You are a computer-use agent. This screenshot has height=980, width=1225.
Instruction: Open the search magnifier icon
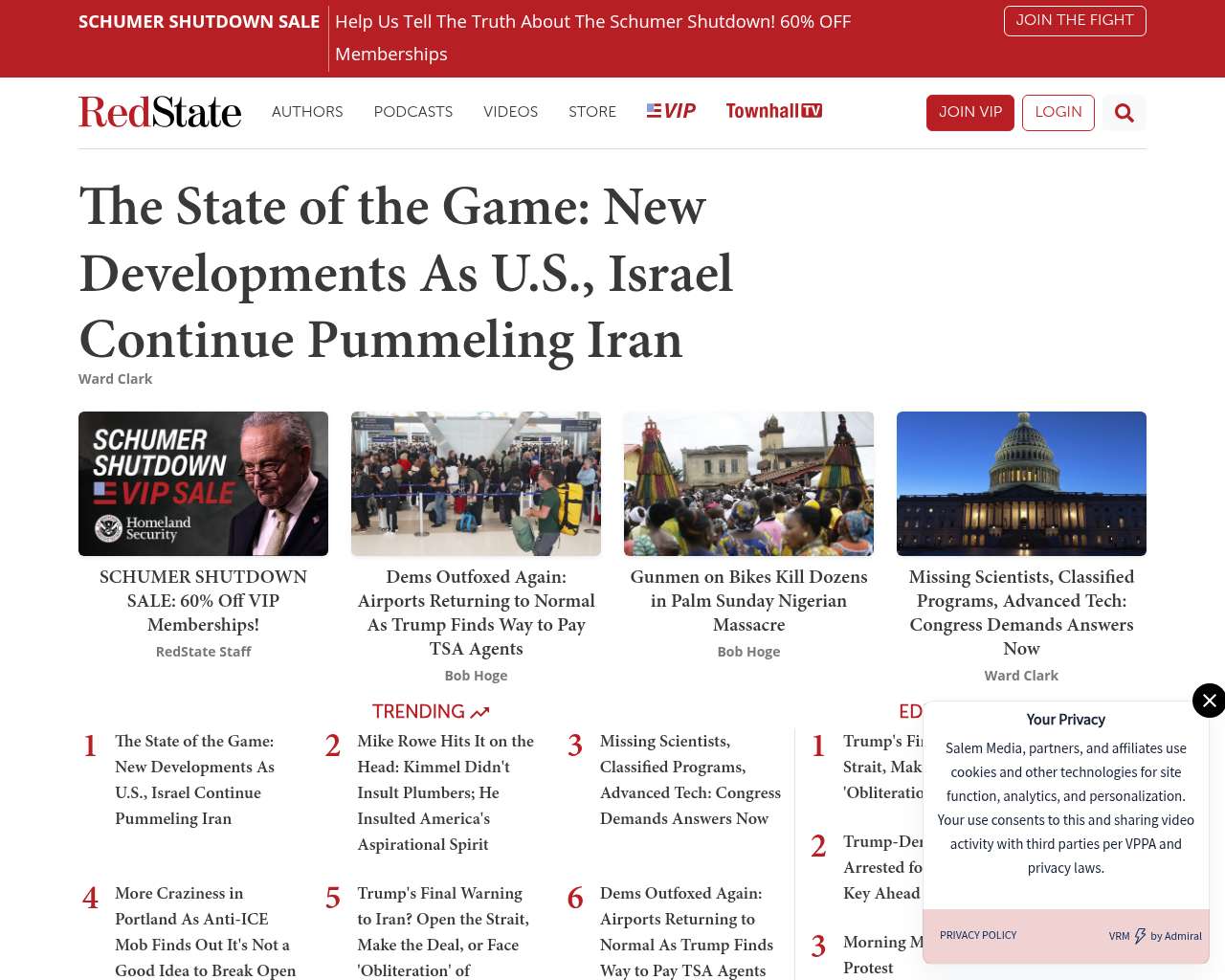[x=1125, y=113]
